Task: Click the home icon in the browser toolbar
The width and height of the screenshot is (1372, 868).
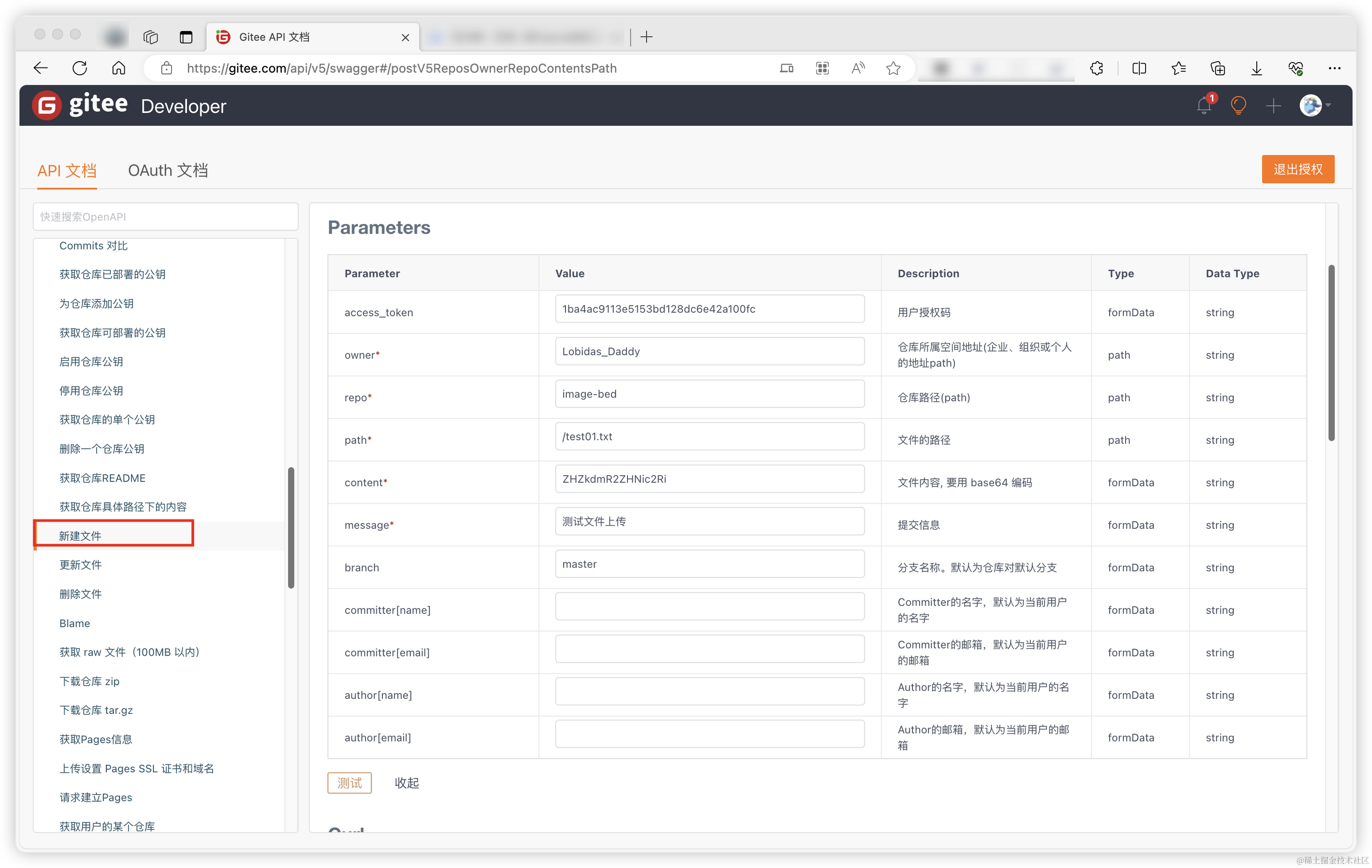Action: (x=118, y=68)
